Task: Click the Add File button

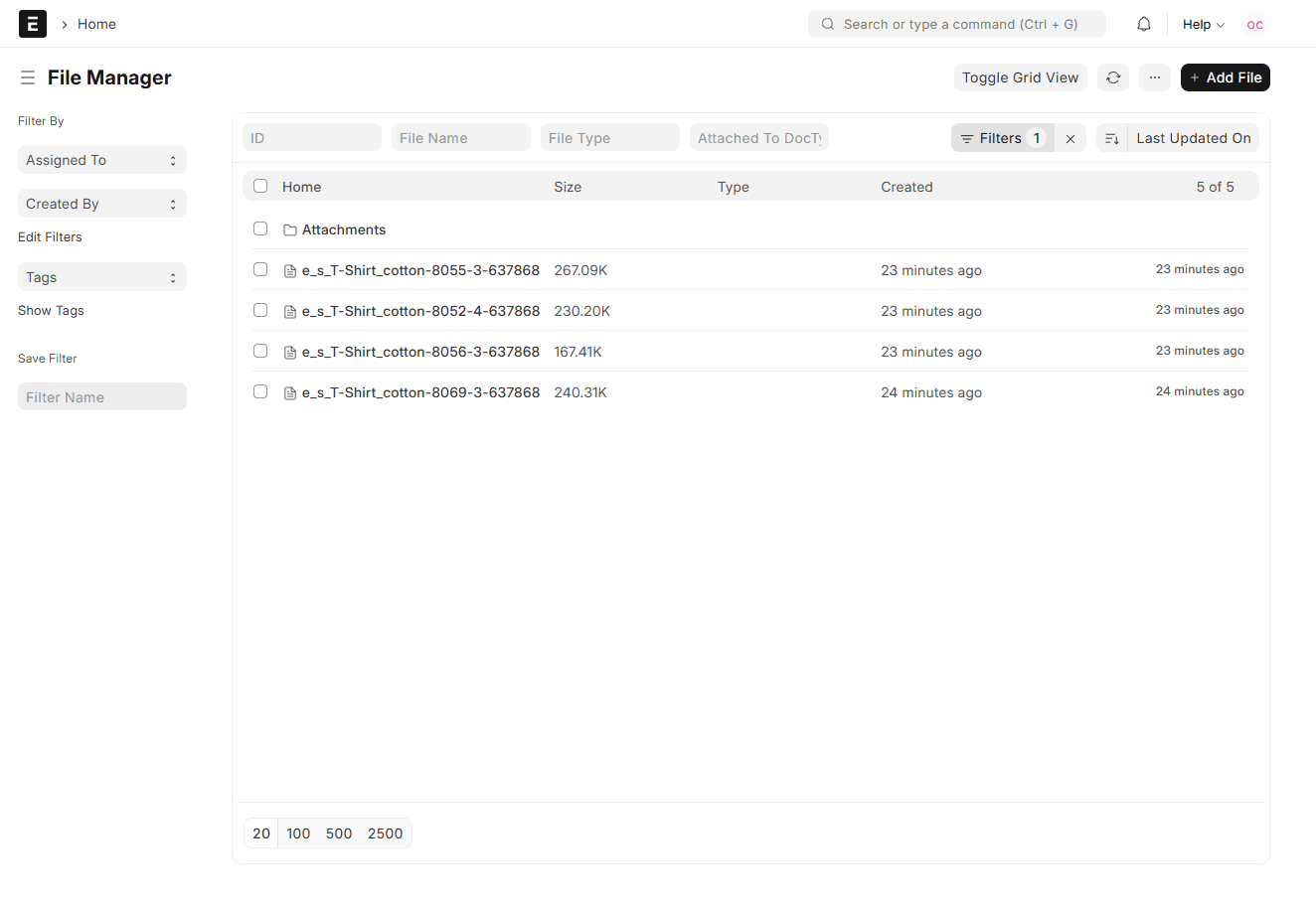Action: coord(1226,77)
